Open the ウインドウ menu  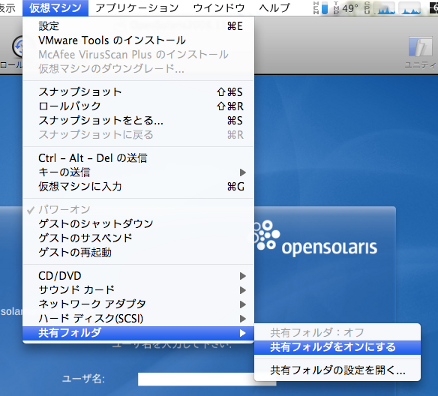coord(219,8)
